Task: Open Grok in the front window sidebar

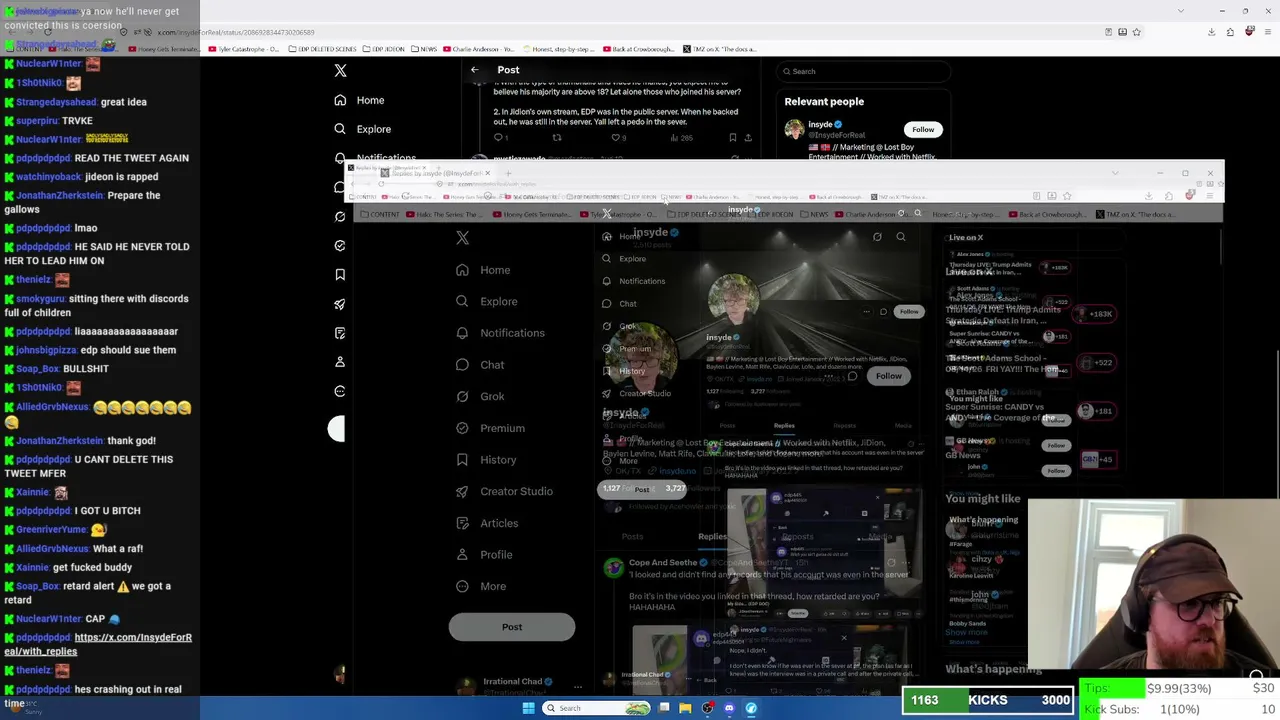Action: (480, 396)
